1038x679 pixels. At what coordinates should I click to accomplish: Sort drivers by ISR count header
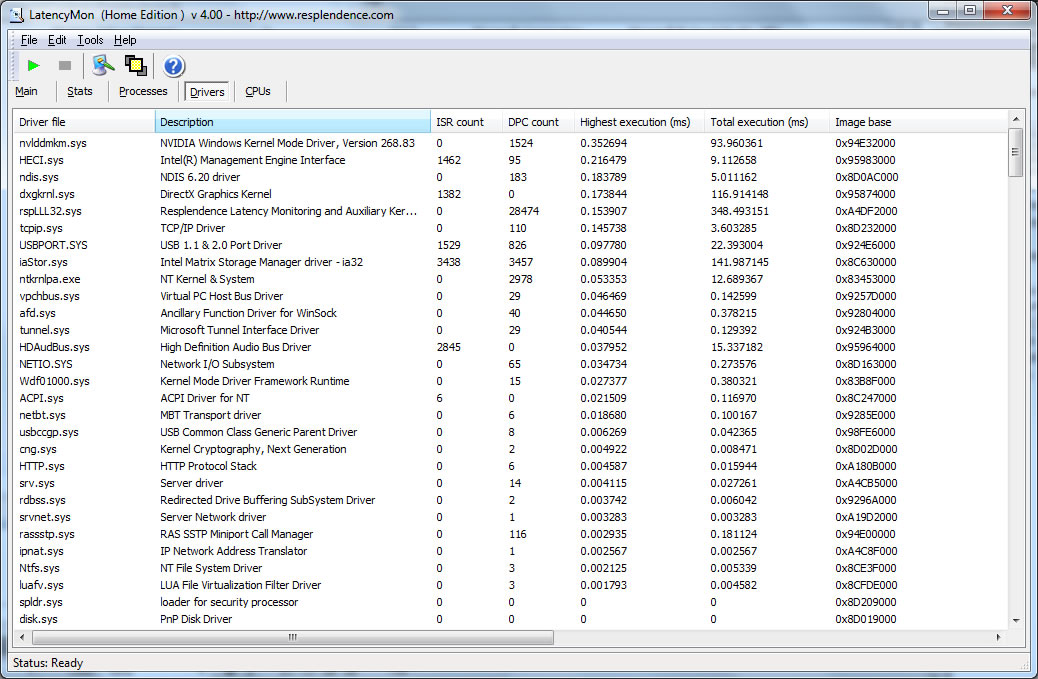coord(460,122)
